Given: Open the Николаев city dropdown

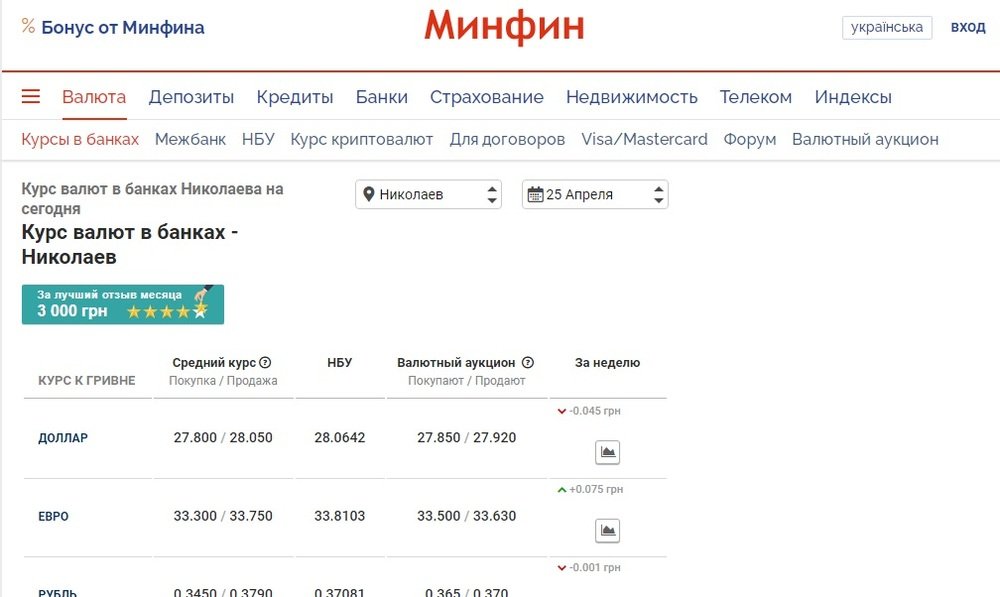Looking at the screenshot, I should pos(429,195).
